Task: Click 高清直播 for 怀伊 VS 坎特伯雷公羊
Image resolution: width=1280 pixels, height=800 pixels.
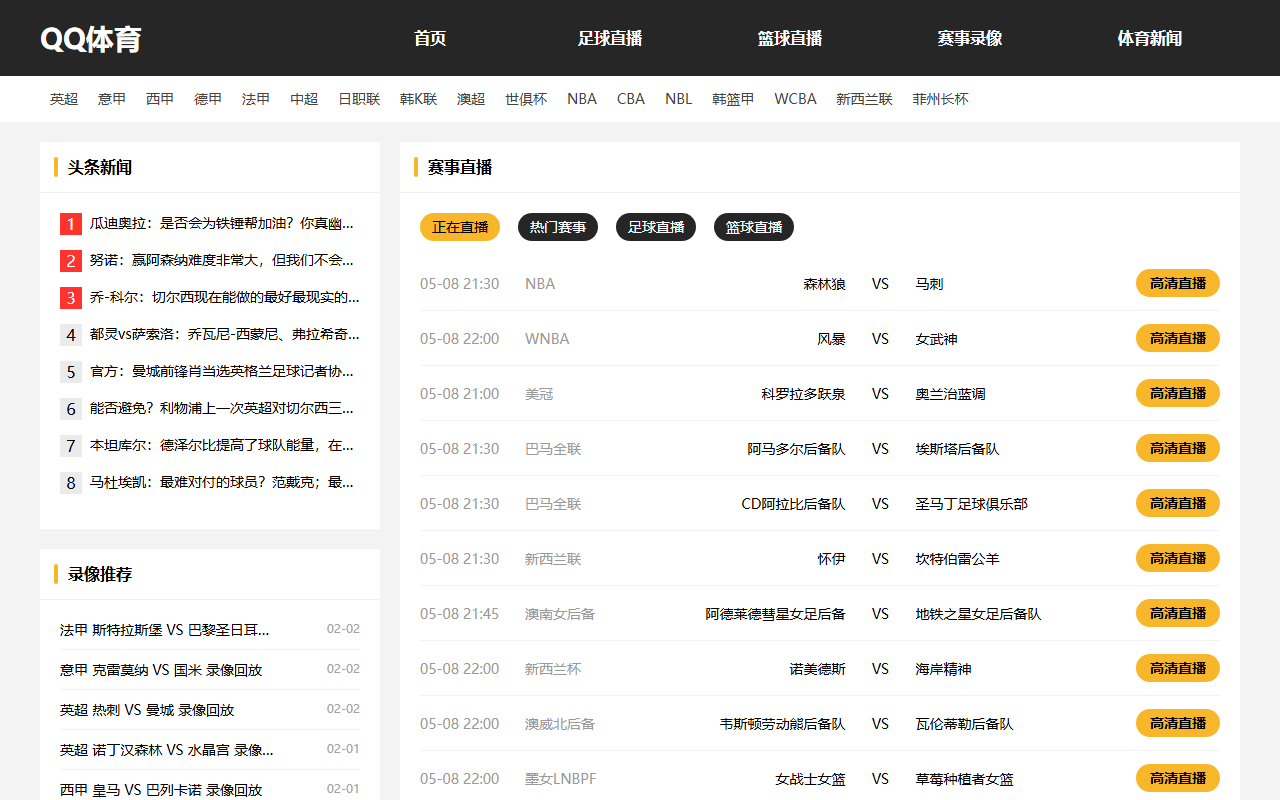Action: [x=1178, y=558]
